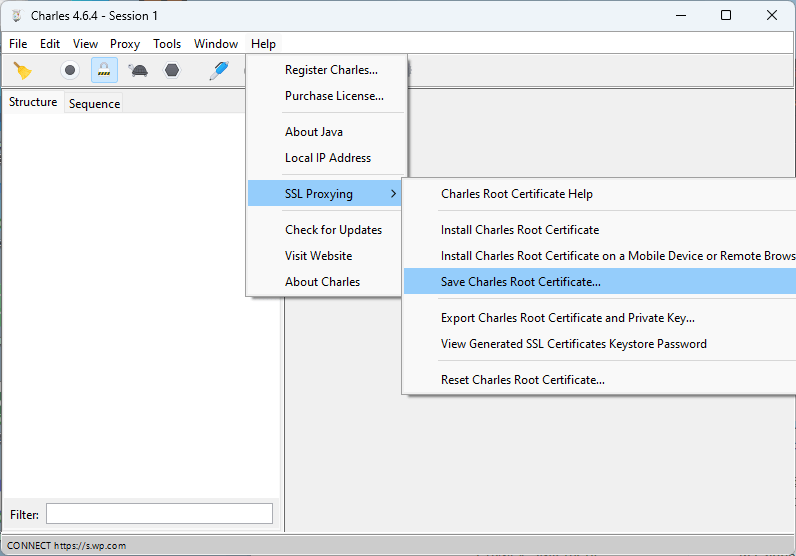The width and height of the screenshot is (796, 556).
Task: Select View Generated SSL Certificates Keystore Password
Action: pos(600,343)
